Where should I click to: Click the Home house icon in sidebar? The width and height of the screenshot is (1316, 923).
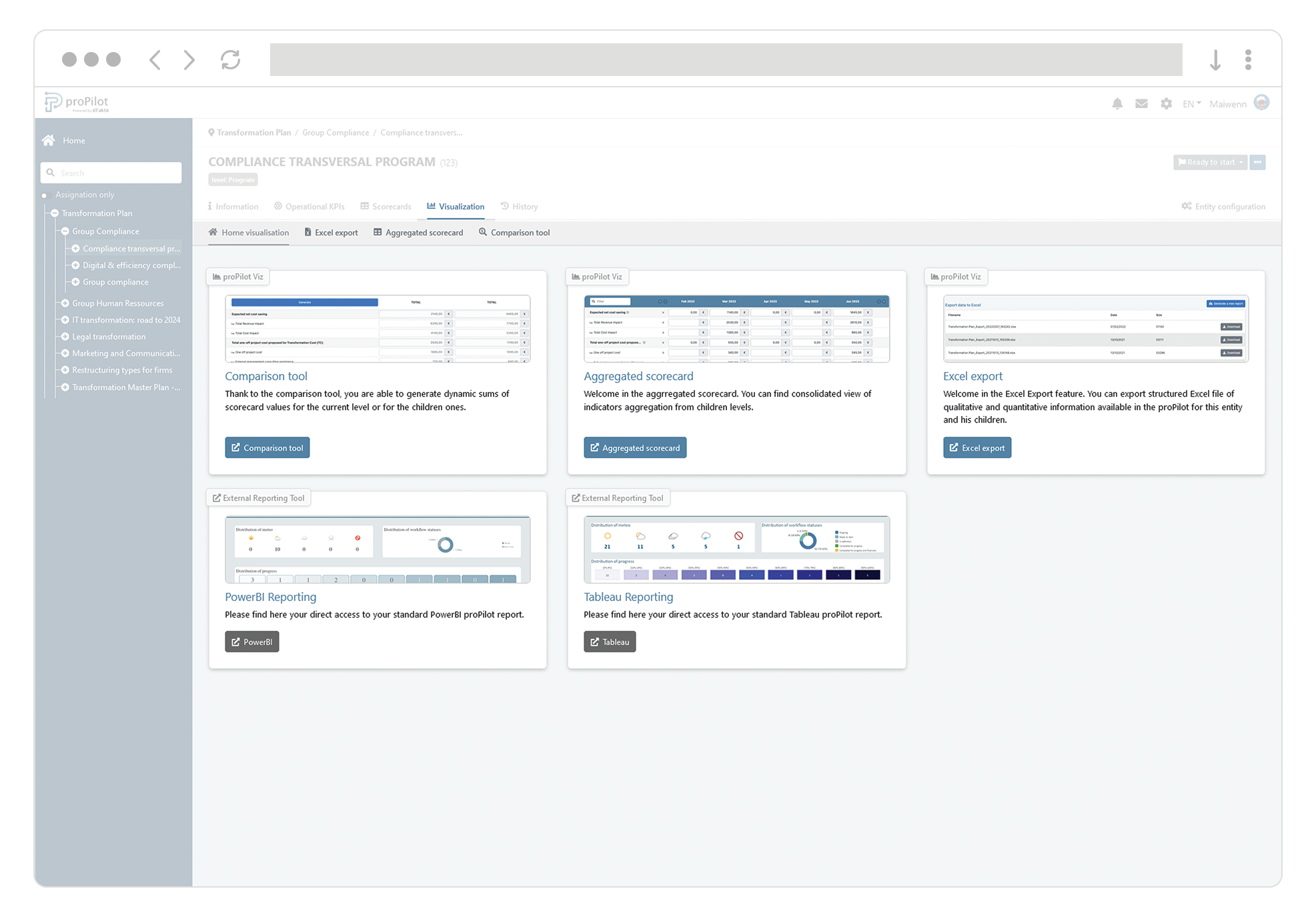[49, 140]
